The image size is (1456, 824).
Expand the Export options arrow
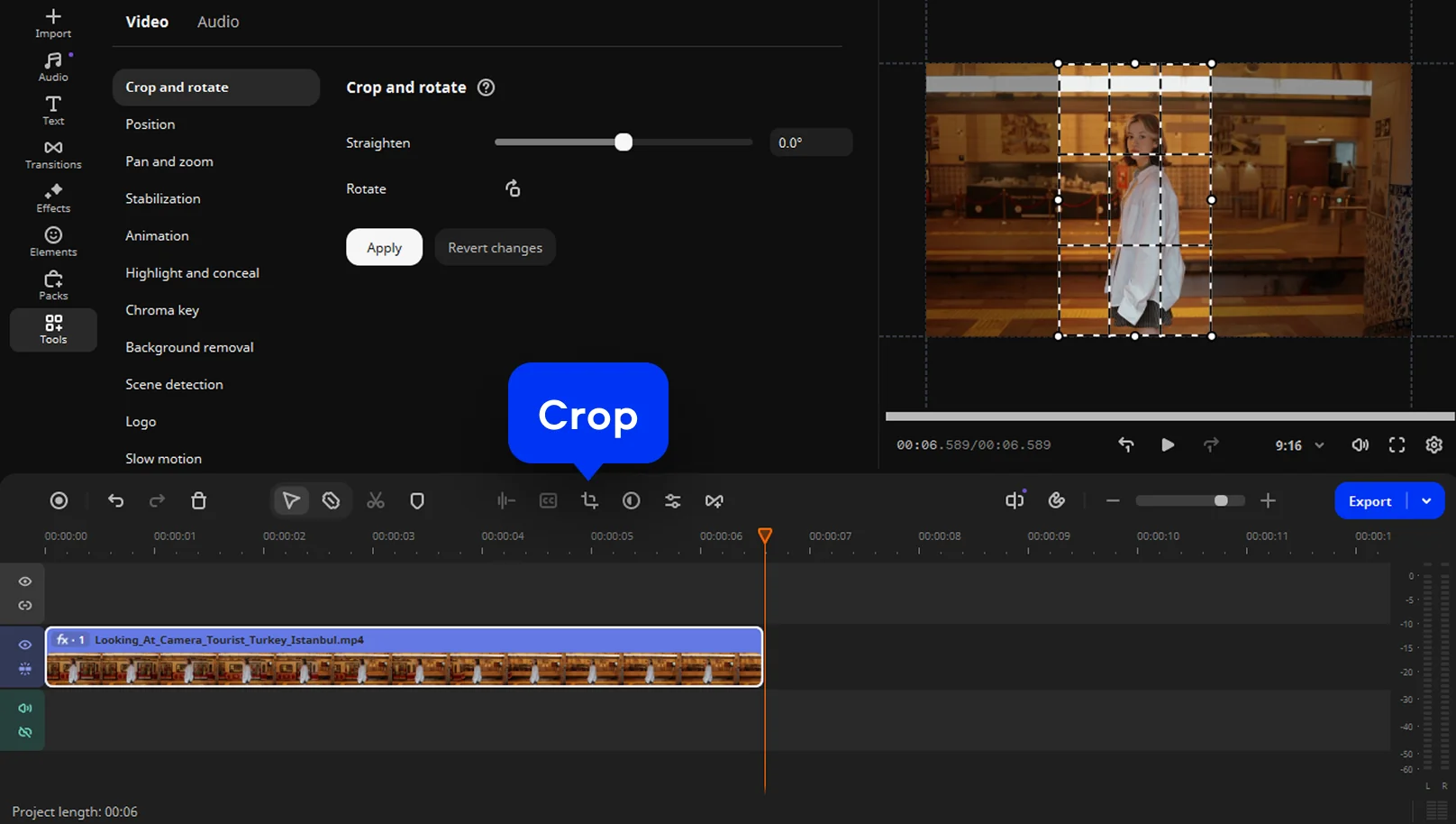pyautogui.click(x=1426, y=501)
